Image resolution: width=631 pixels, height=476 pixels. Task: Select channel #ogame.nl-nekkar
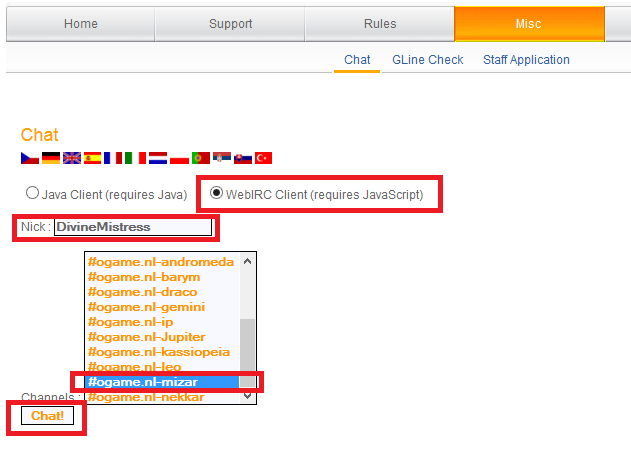[x=163, y=397]
